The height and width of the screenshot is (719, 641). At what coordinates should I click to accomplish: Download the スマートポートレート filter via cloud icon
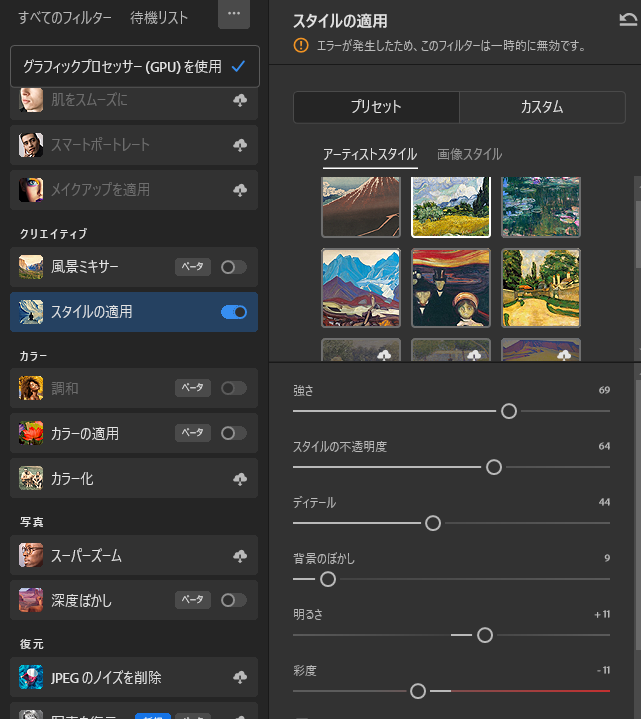point(240,145)
